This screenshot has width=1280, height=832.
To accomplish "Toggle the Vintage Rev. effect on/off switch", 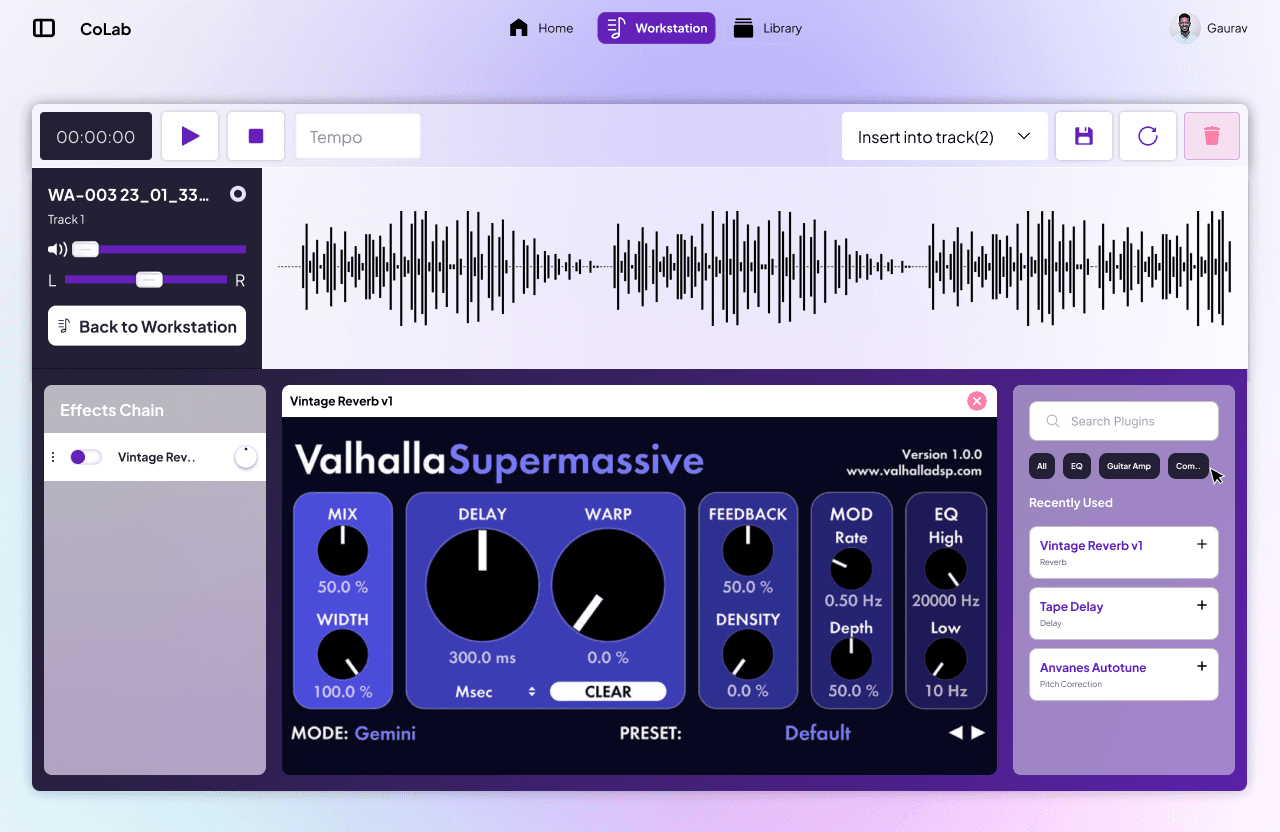I will tap(86, 457).
